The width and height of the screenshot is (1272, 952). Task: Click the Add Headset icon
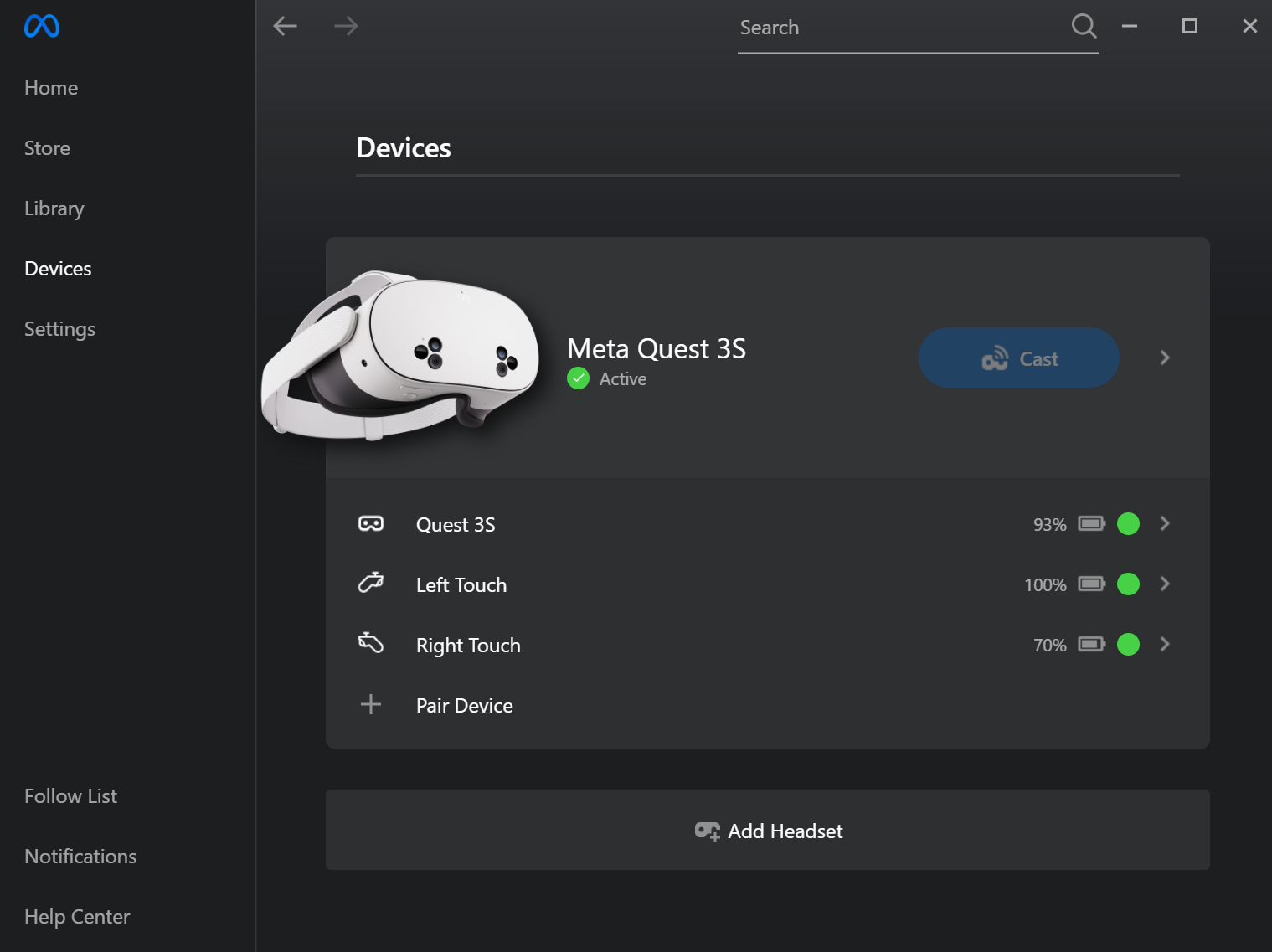click(x=708, y=831)
